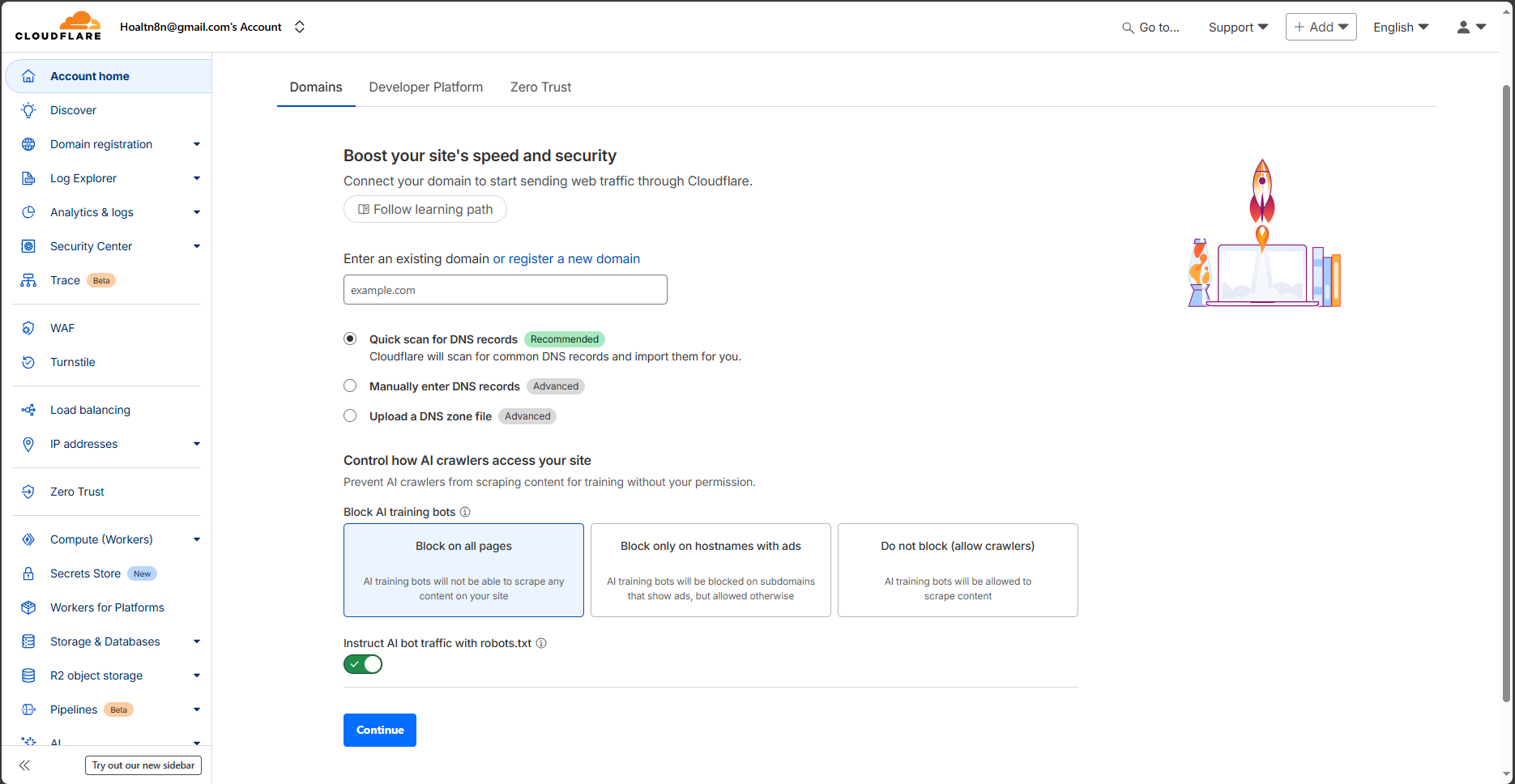Click the Storage & Databases icon
This screenshot has height=784, width=1515.
(28, 641)
